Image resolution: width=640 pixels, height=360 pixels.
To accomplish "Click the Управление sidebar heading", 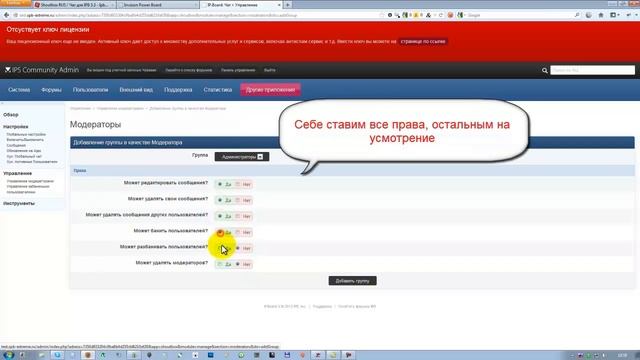I will tap(17, 173).
